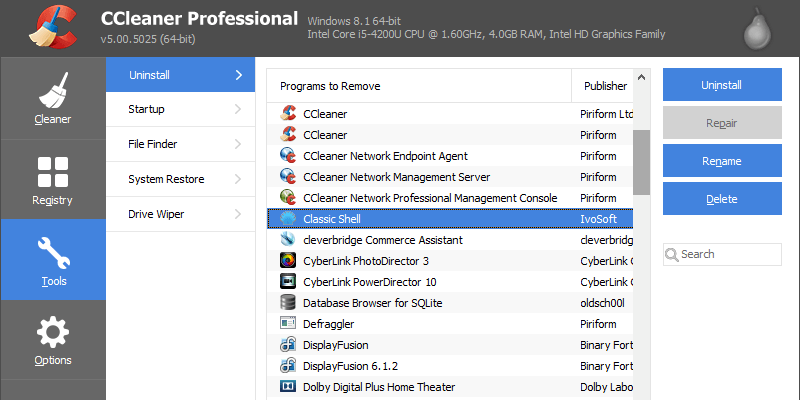Screen dimensions: 800x400
Task: Select Database Browser for SQLite entry
Action: click(x=450, y=303)
